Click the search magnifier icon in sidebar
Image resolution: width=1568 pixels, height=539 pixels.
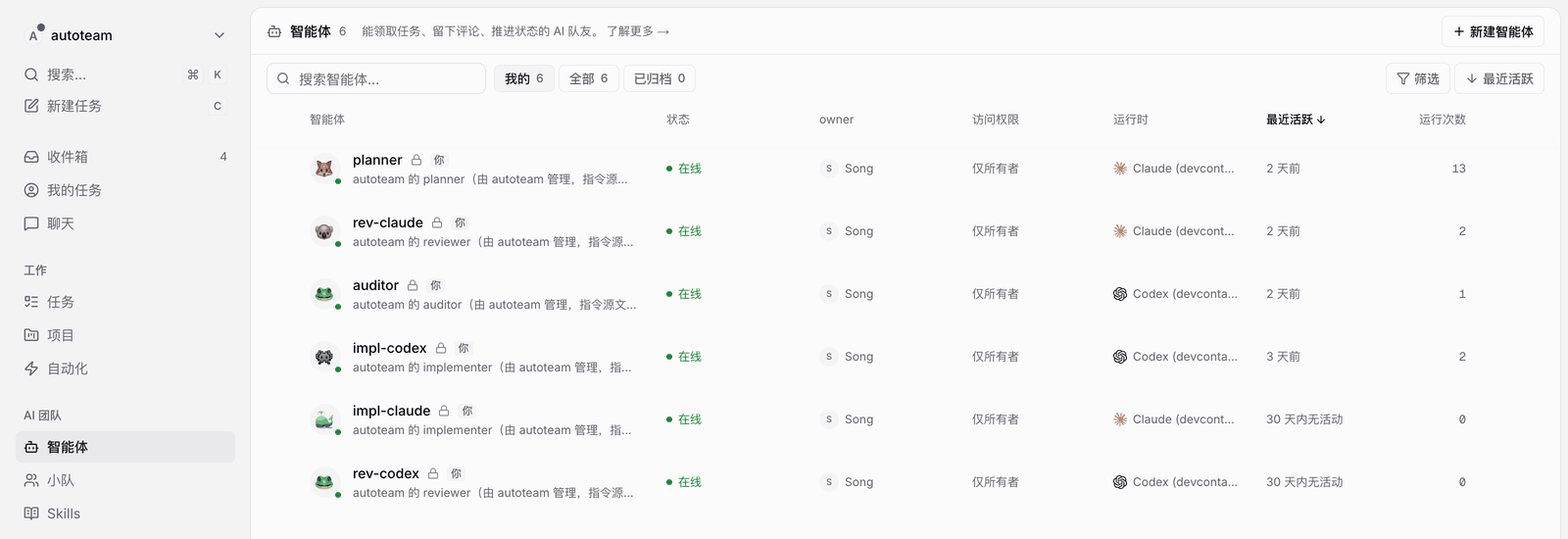click(x=31, y=74)
